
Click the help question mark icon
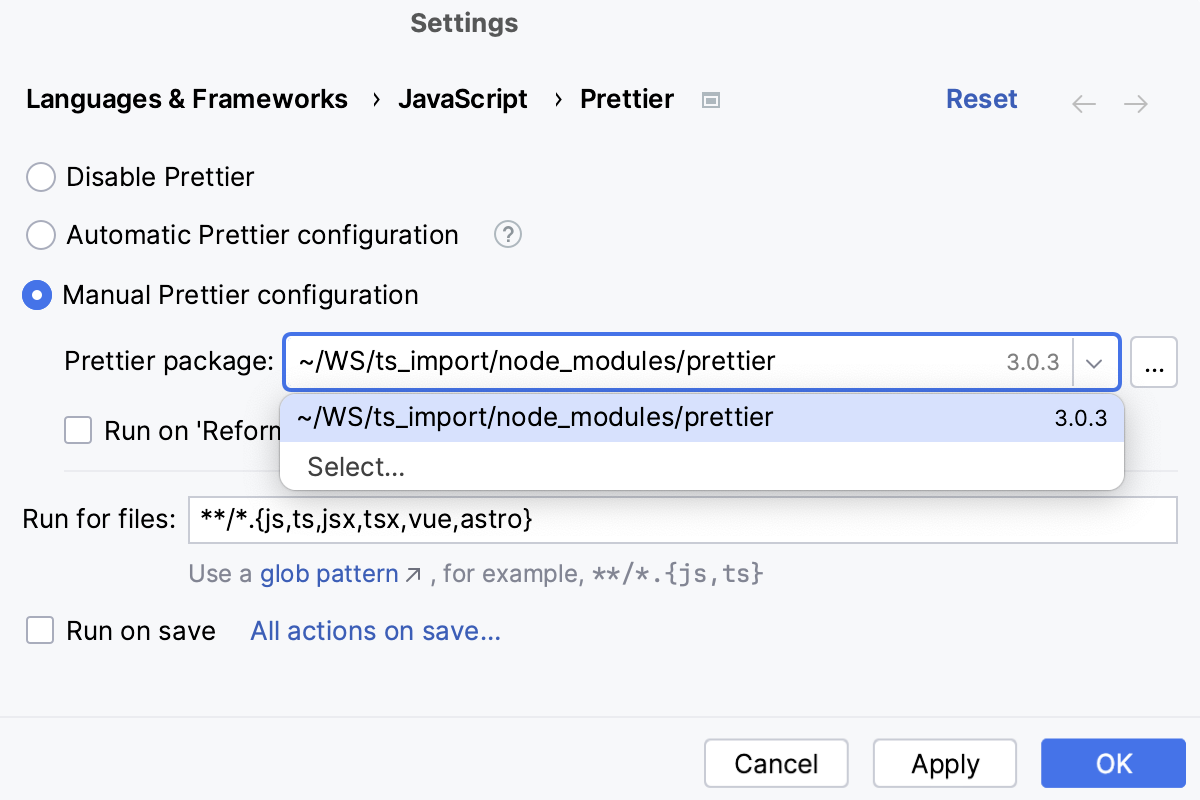(508, 235)
